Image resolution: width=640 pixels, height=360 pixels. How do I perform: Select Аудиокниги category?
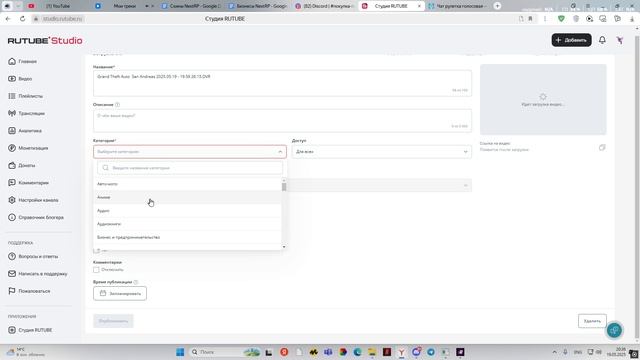(187, 224)
